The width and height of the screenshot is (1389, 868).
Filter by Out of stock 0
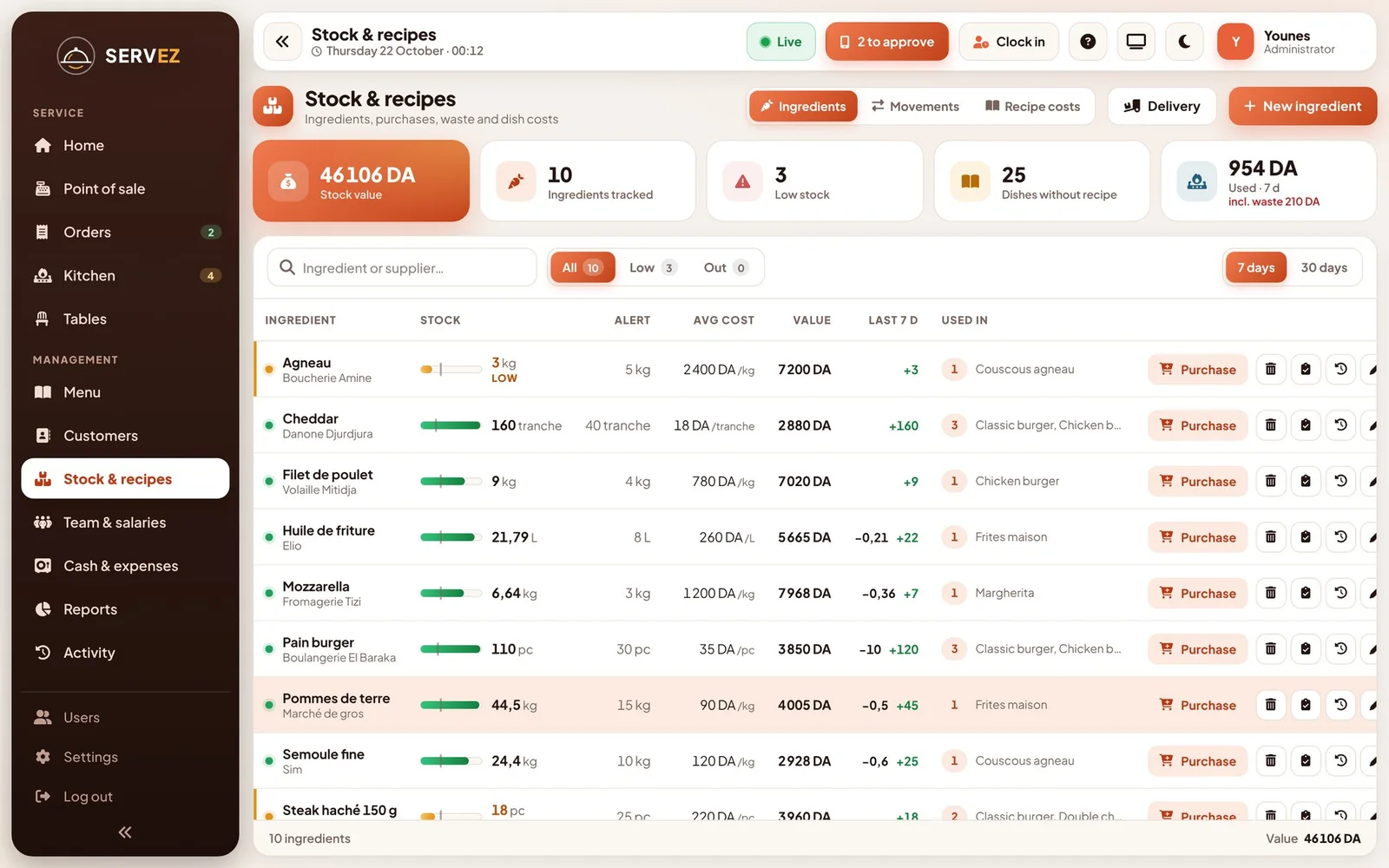pyautogui.click(x=725, y=267)
